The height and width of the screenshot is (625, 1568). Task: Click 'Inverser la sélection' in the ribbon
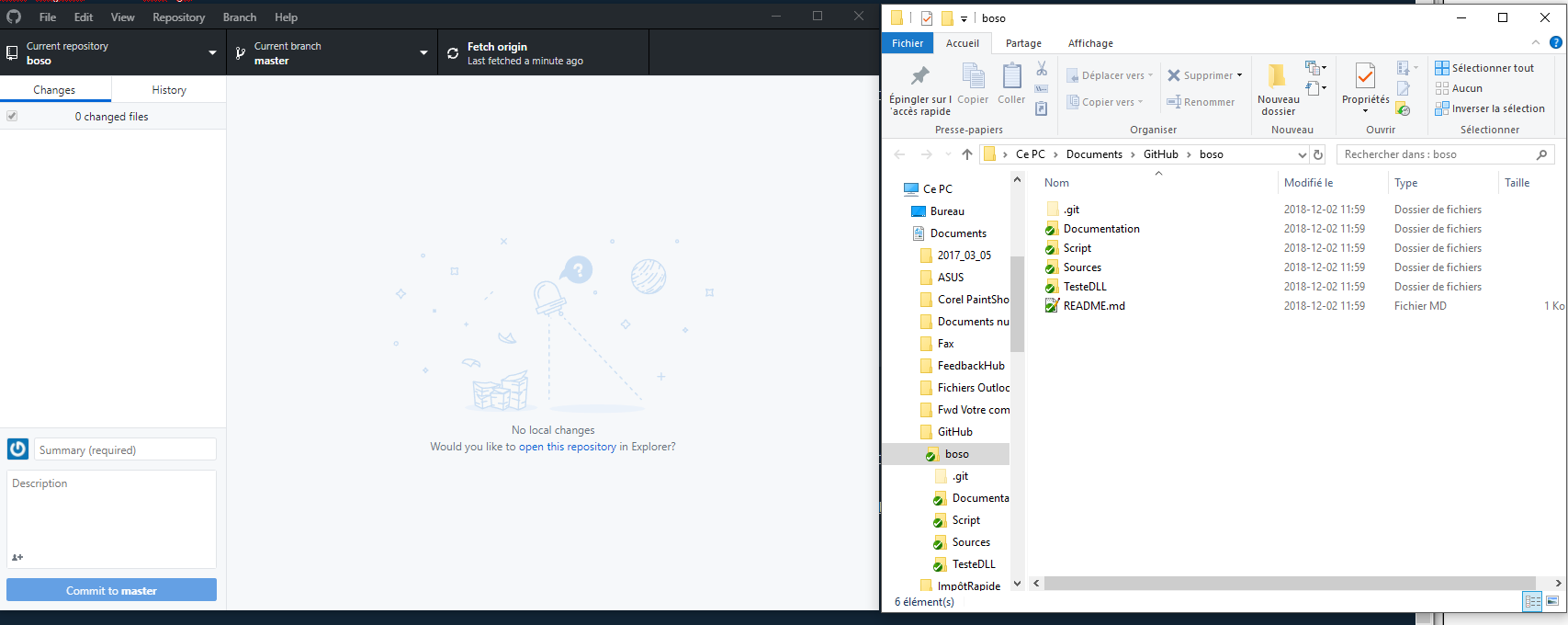point(1489,108)
